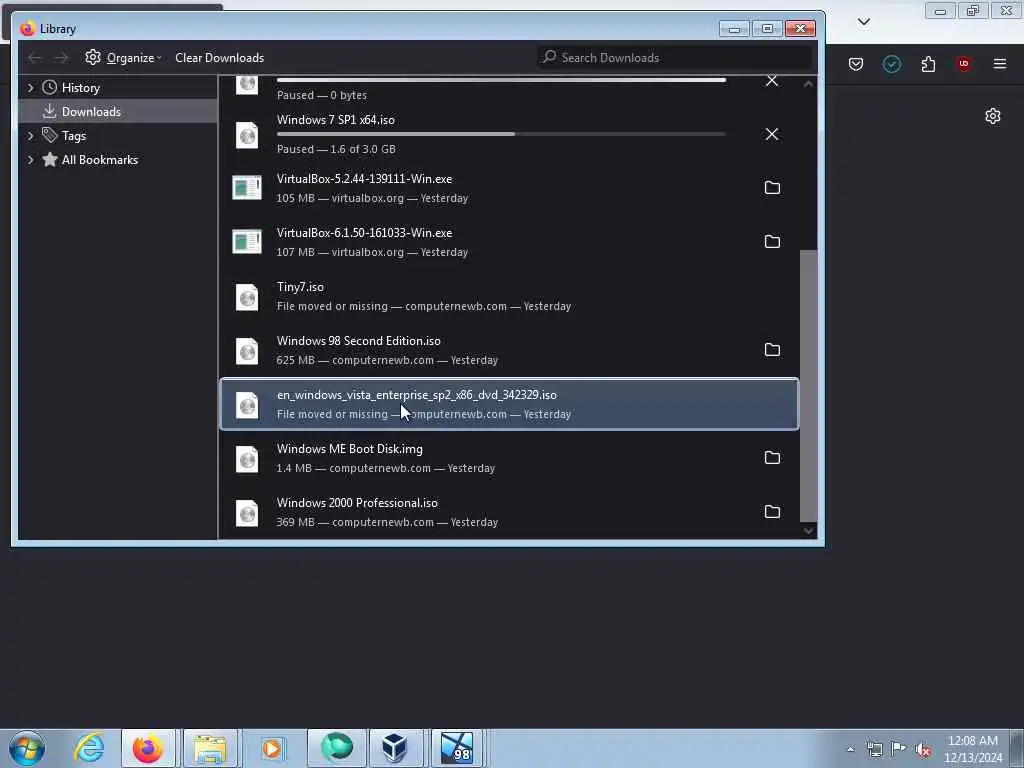Cancel the Windows 7 SP1 x64.iso download

772,134
